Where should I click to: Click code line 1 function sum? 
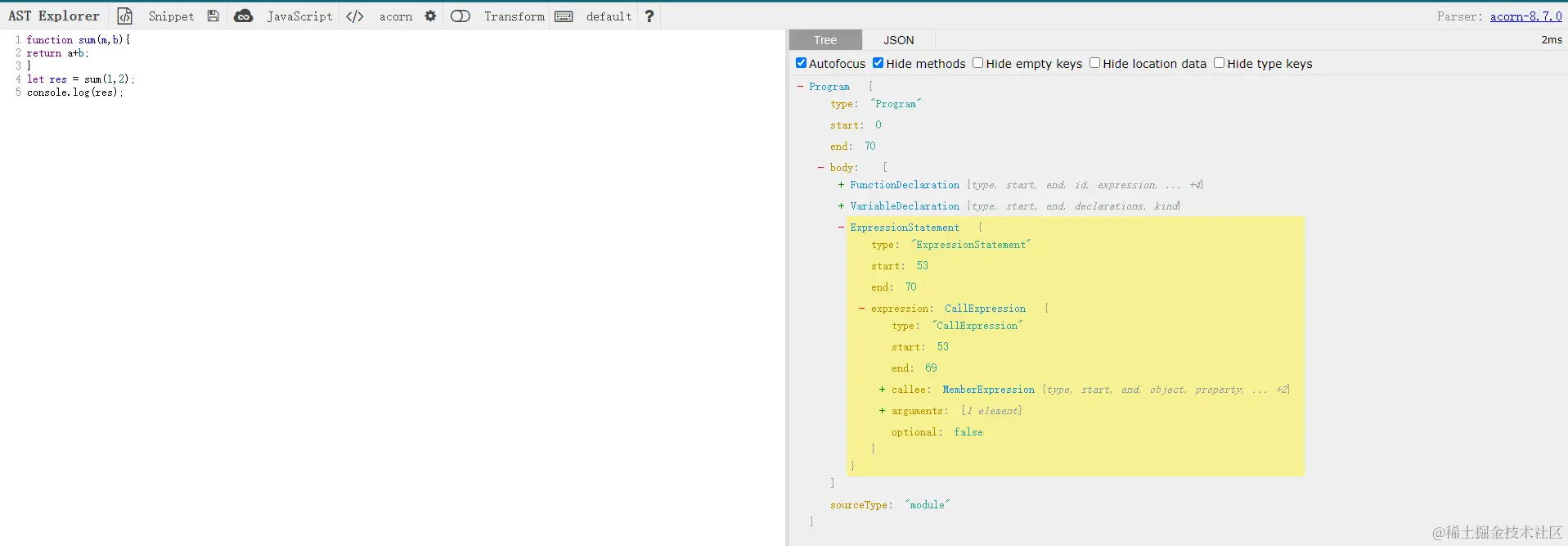tap(79, 39)
